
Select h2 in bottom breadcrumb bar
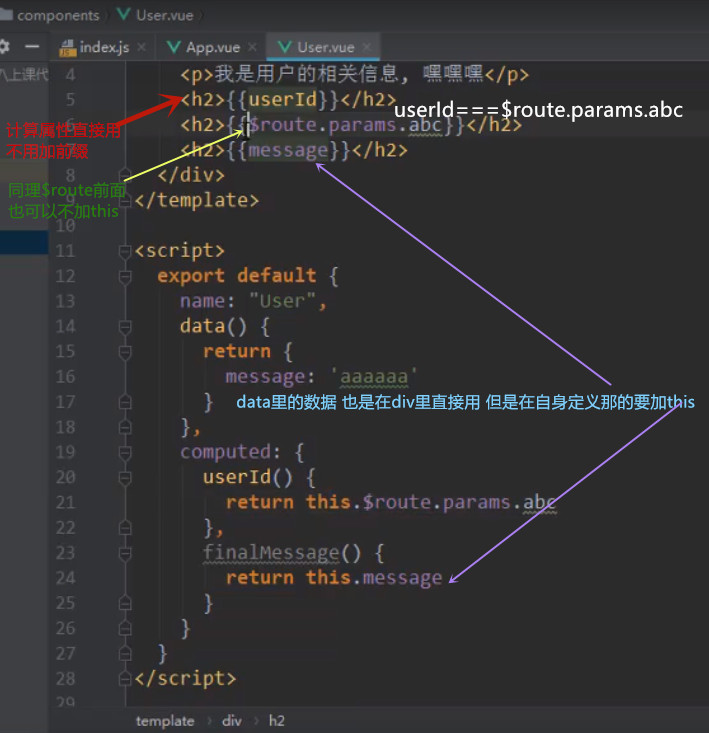(x=277, y=720)
